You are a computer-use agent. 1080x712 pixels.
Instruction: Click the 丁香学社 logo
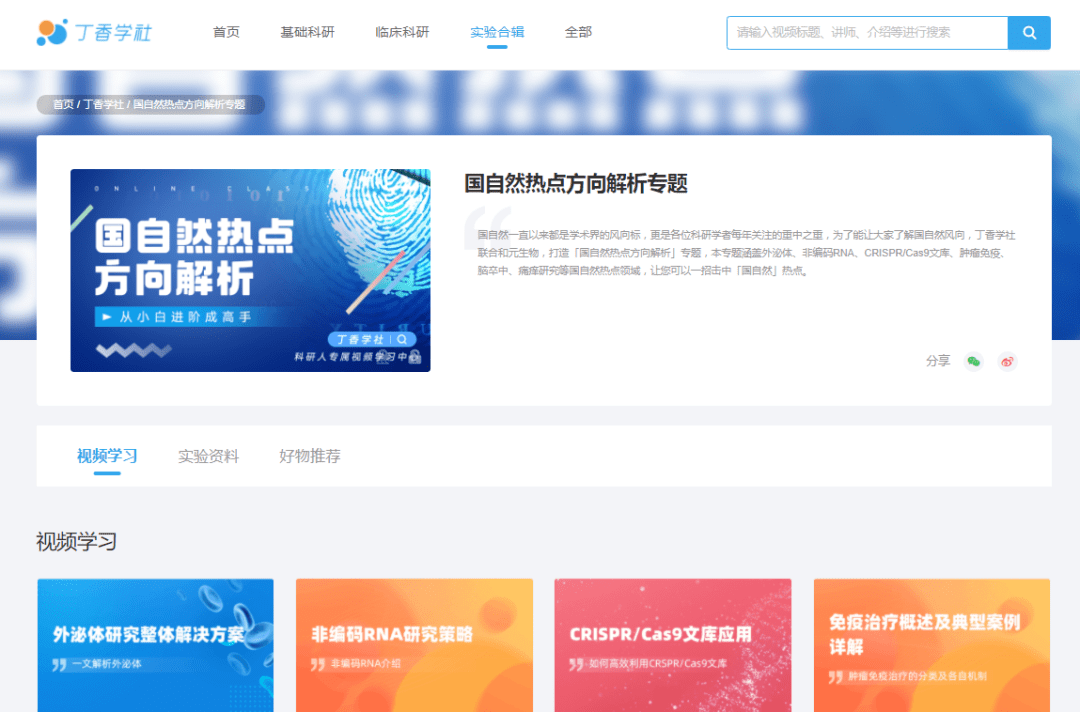pos(94,32)
